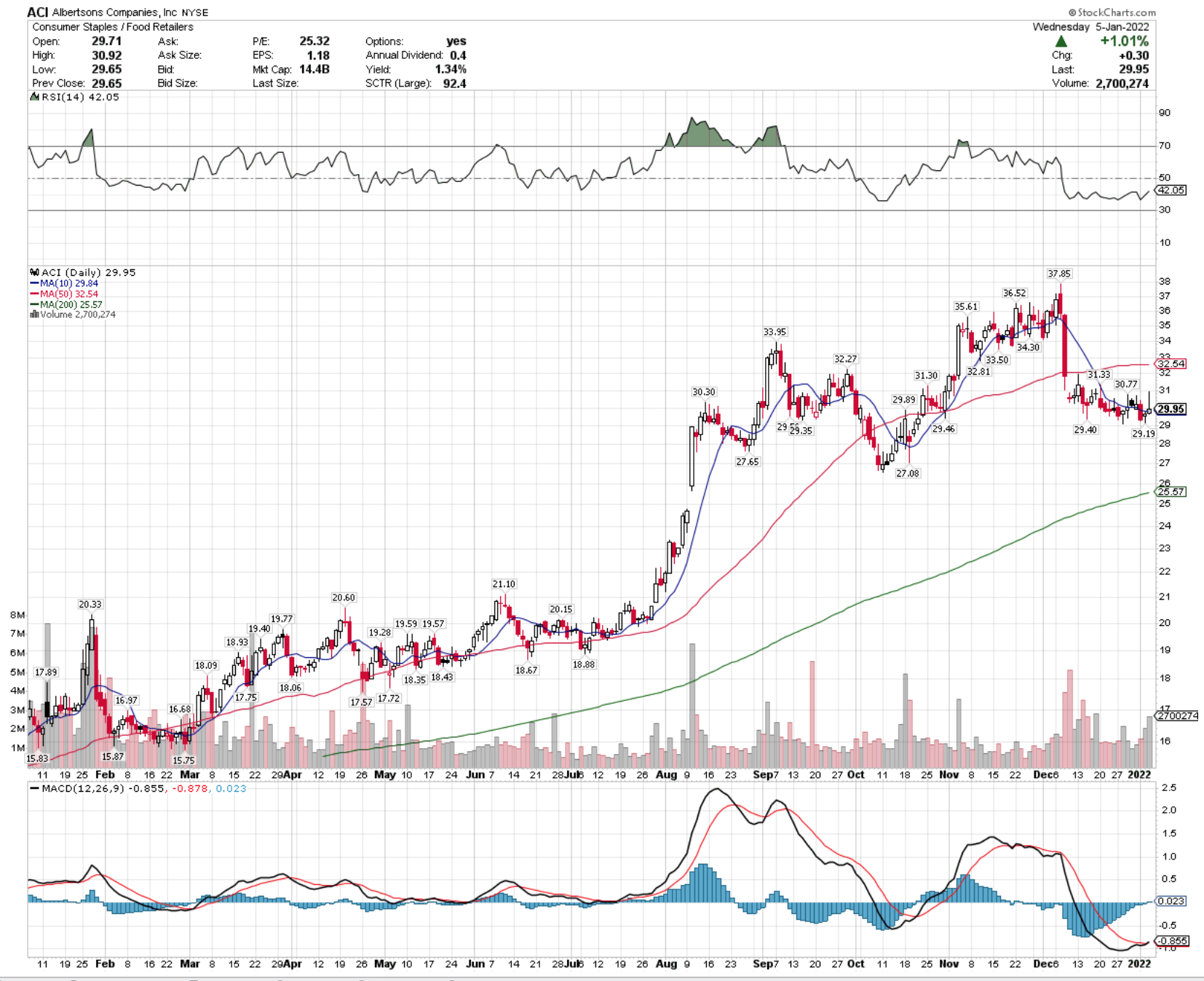
Task: Click the header Volume value 2,700,274
Action: (x=1122, y=83)
